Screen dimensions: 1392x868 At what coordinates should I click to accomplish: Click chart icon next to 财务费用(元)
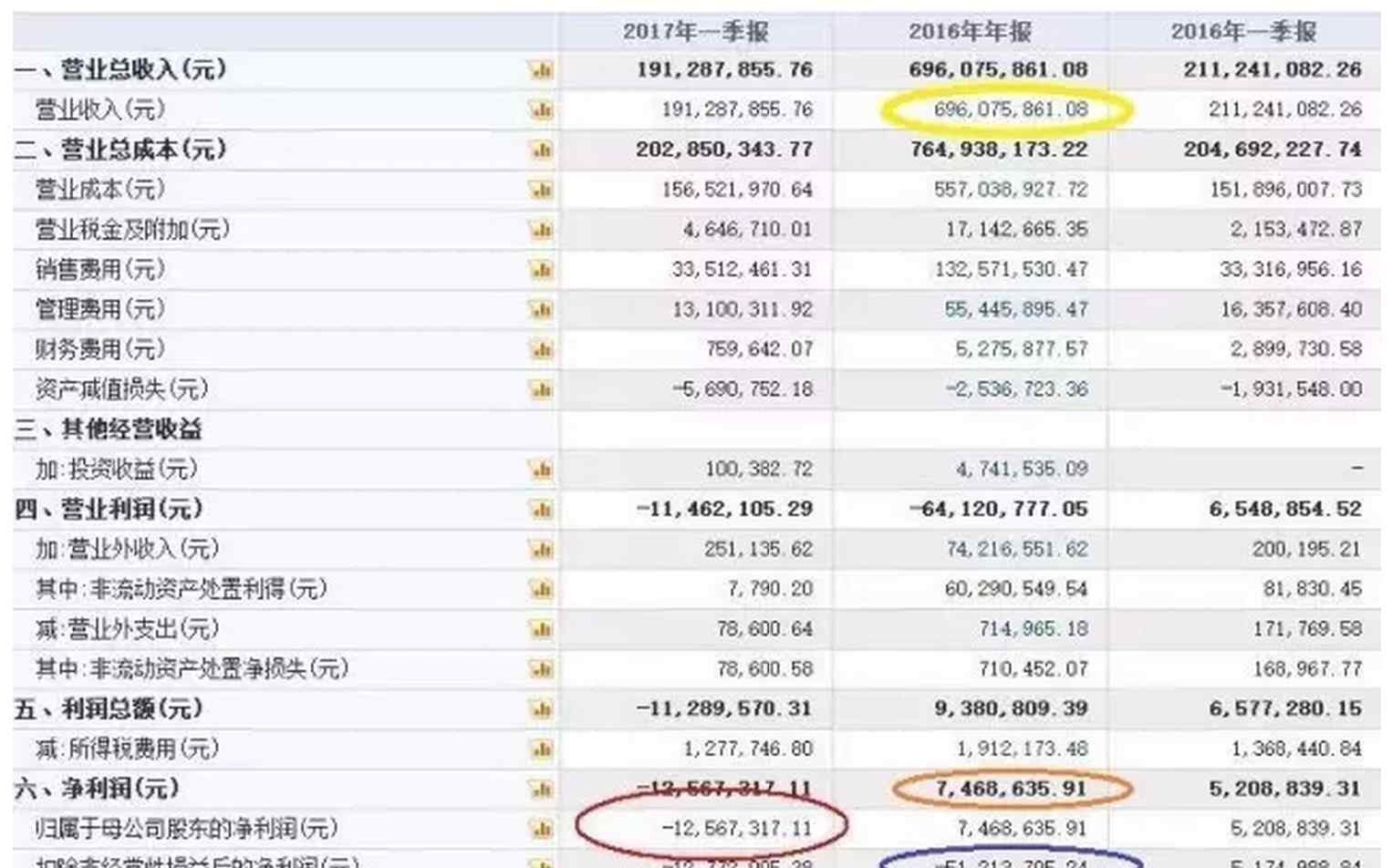click(541, 349)
